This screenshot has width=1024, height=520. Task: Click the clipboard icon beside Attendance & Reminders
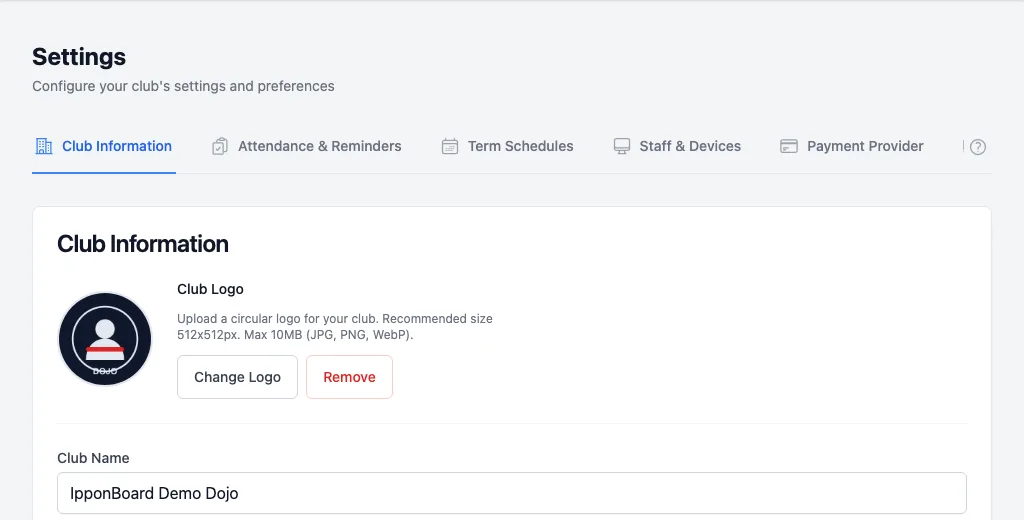(x=220, y=146)
